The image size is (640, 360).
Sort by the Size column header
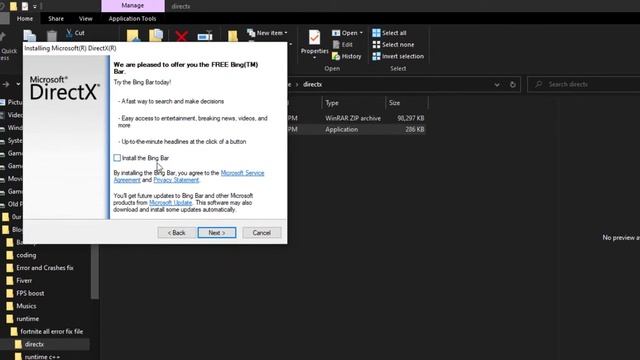point(407,103)
